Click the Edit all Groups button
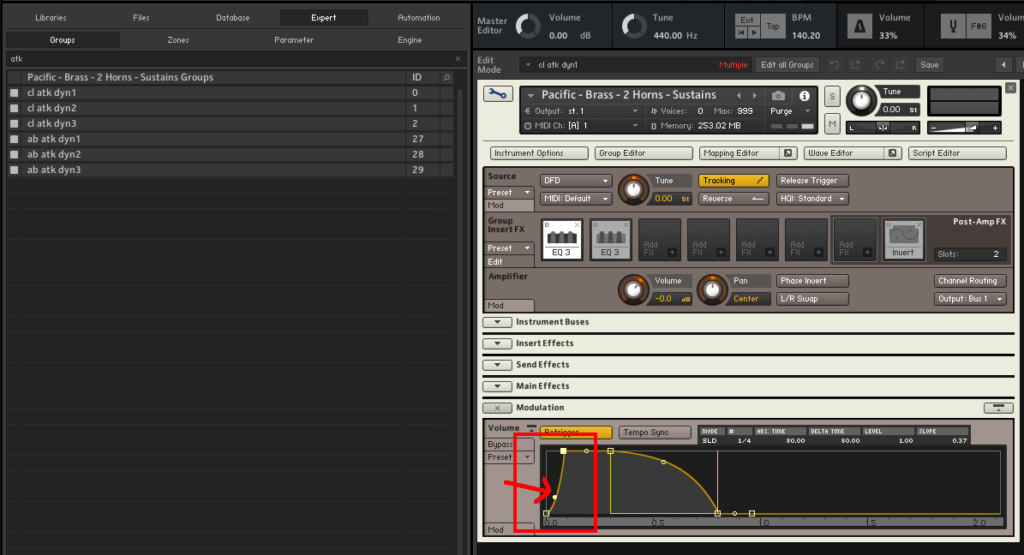Viewport: 1024px width, 555px height. (787, 65)
